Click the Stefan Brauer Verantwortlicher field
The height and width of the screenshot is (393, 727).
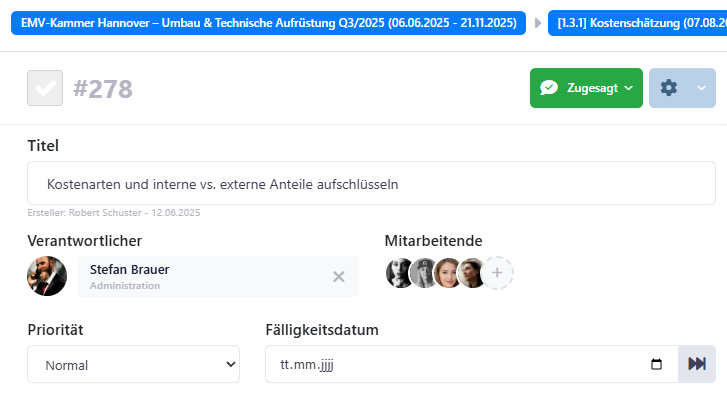pyautogui.click(x=218, y=277)
